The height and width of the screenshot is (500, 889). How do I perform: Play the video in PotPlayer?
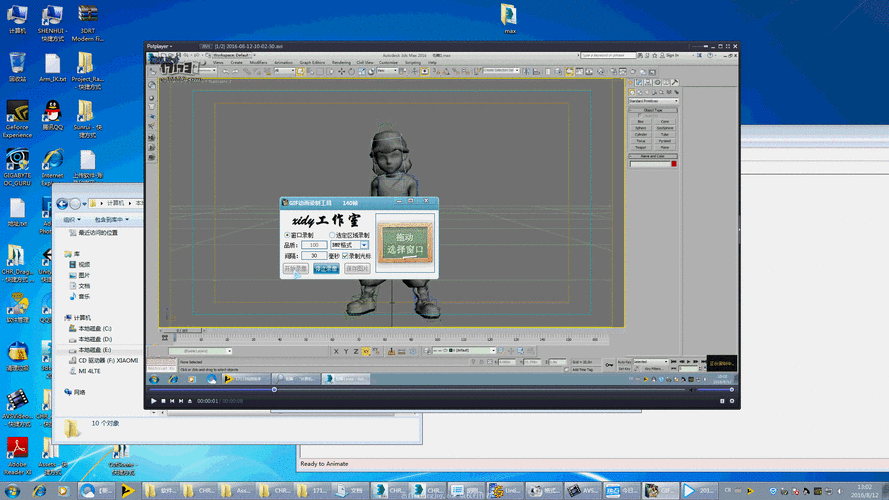tap(154, 401)
